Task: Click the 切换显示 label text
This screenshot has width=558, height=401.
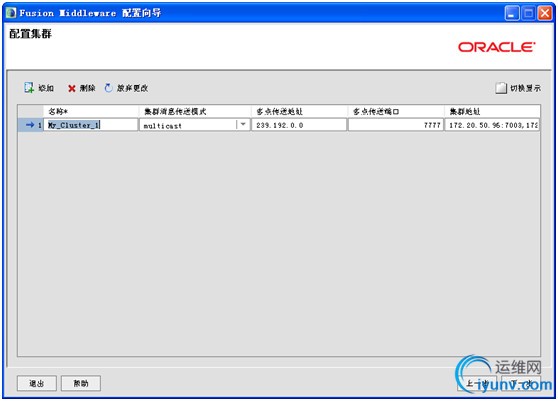Action: click(525, 88)
